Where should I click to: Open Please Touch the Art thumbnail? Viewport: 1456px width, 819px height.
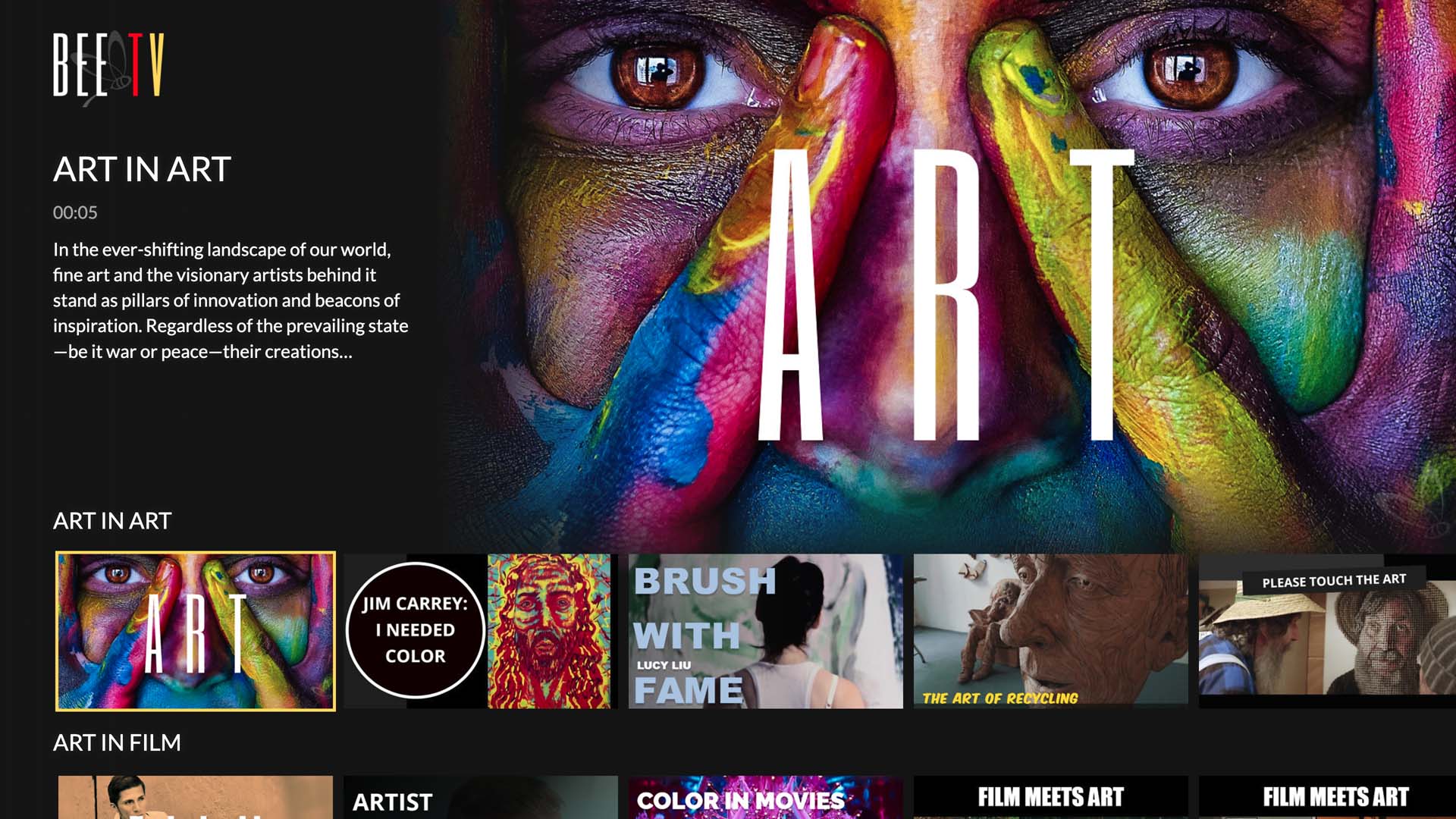[x=1327, y=631]
